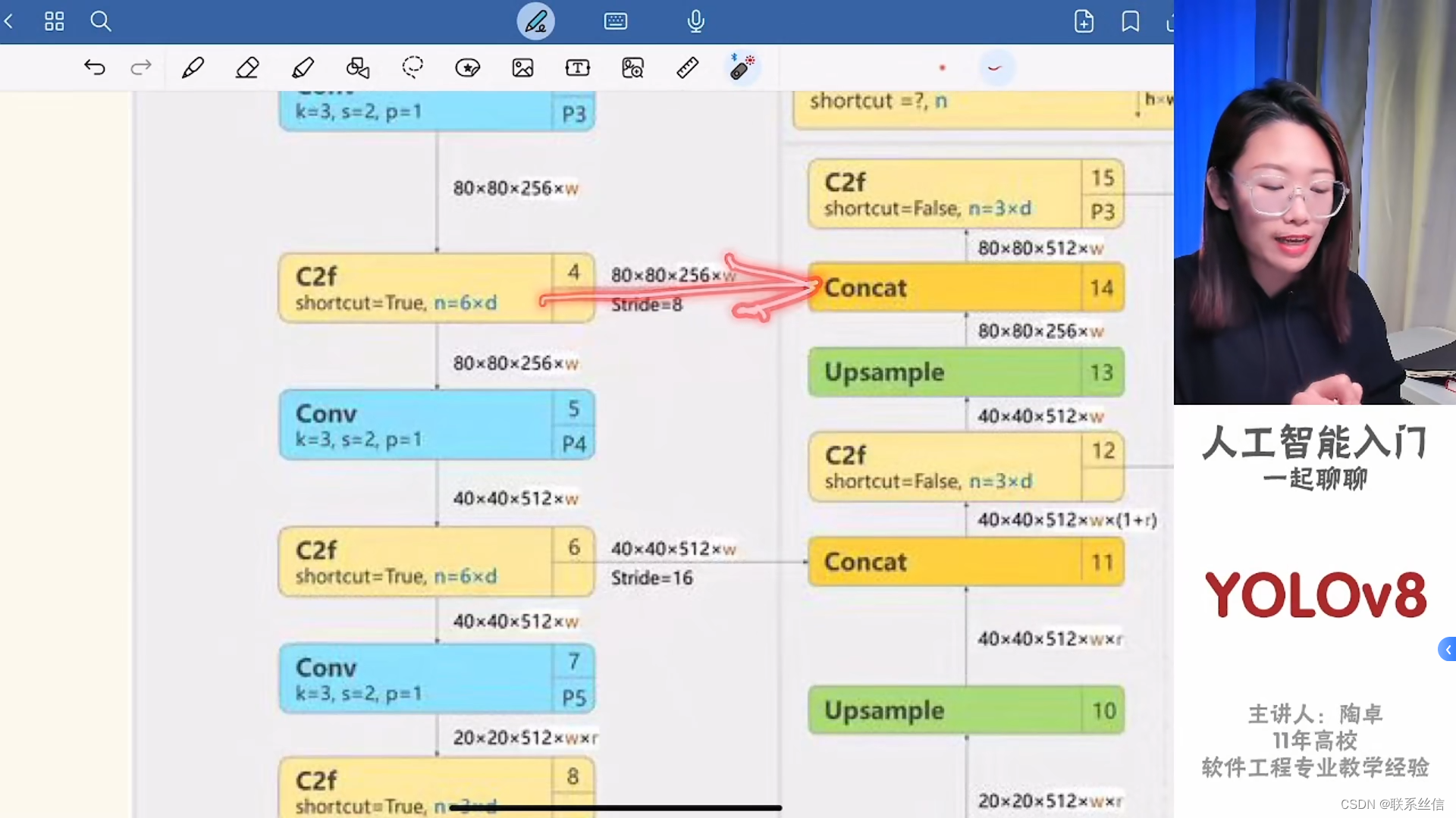Select the Text box tool
1456x818 pixels.
tap(577, 67)
